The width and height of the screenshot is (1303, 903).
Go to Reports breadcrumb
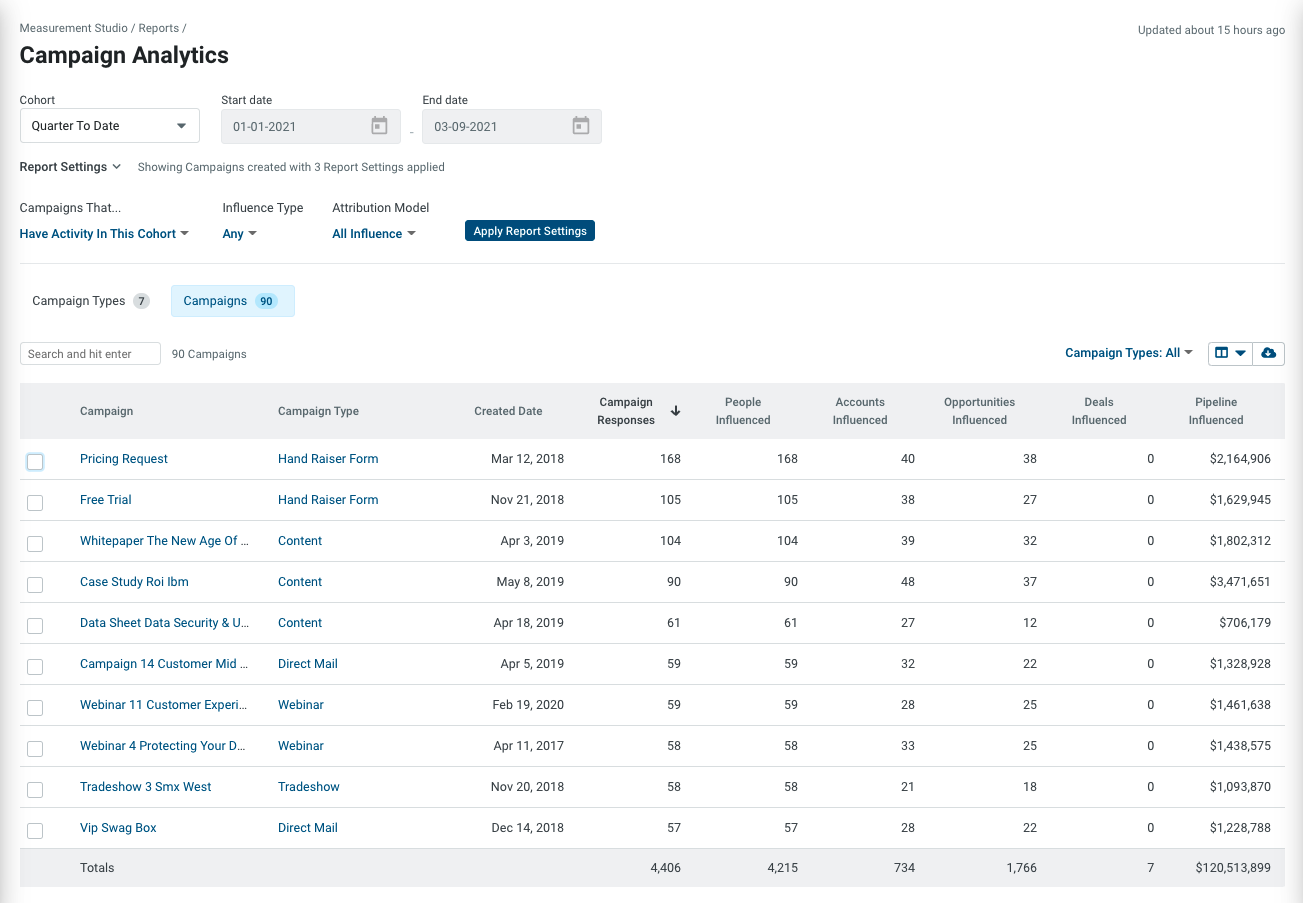coord(159,28)
